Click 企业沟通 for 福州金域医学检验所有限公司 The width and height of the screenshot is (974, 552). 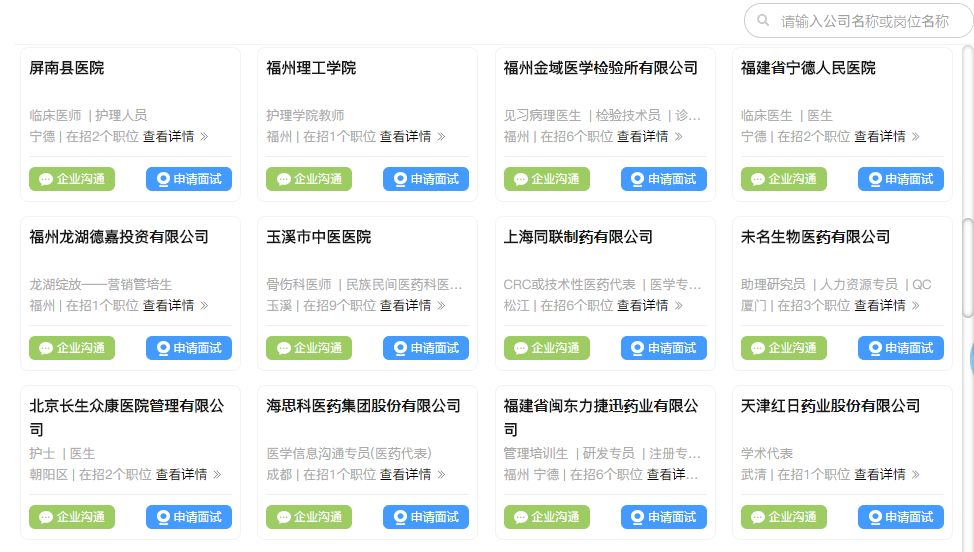[x=547, y=179]
